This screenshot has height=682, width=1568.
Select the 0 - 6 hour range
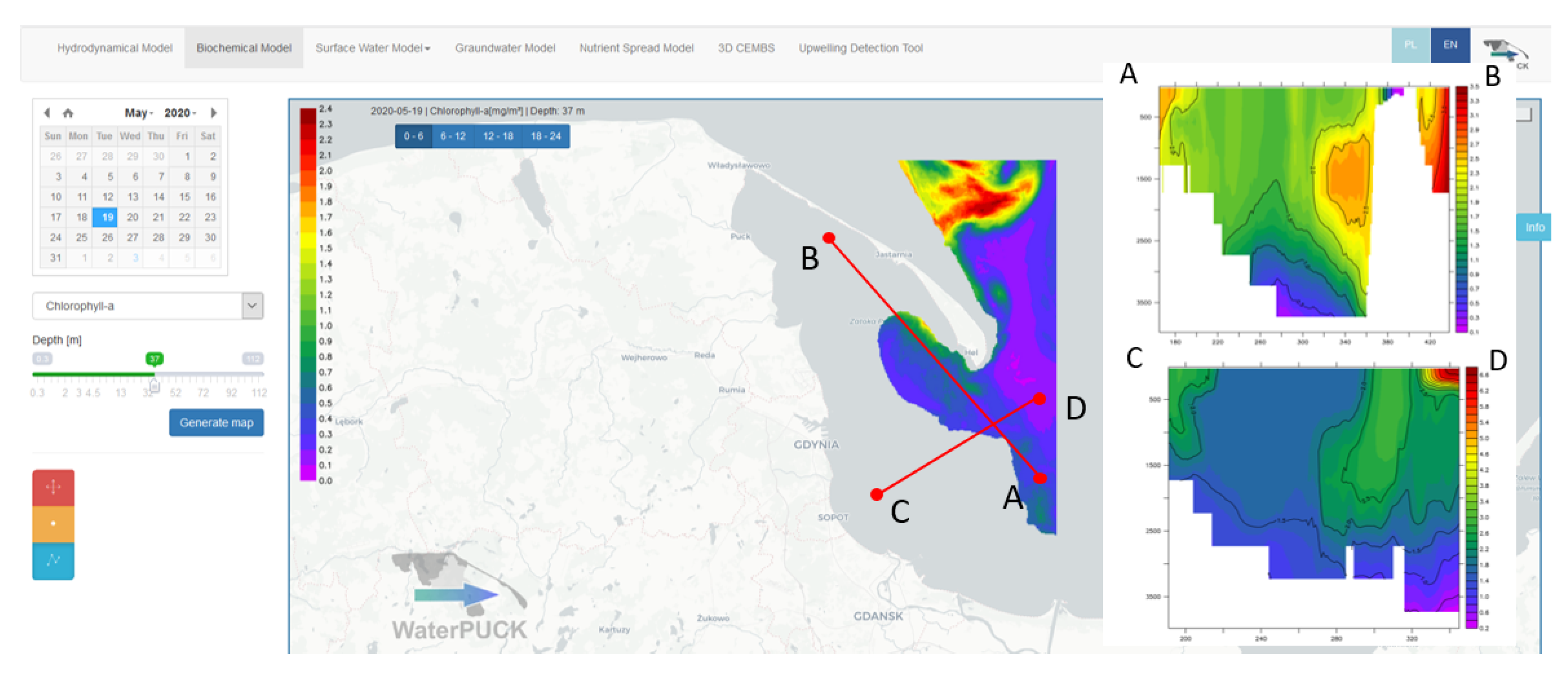point(413,136)
